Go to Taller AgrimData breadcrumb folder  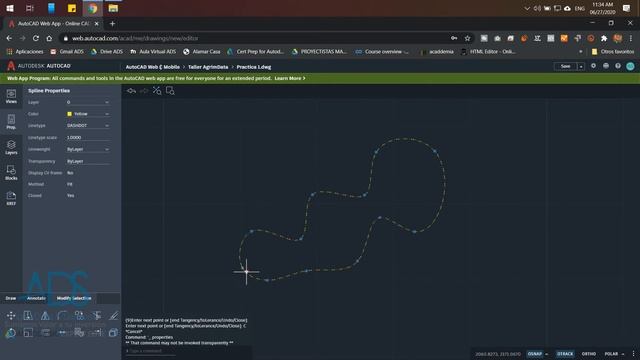[x=208, y=67]
